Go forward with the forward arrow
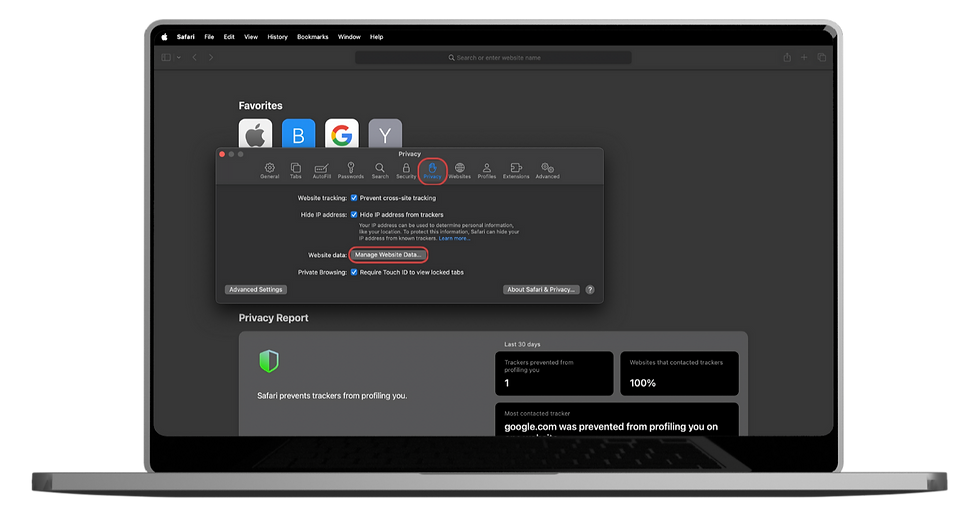 point(211,57)
